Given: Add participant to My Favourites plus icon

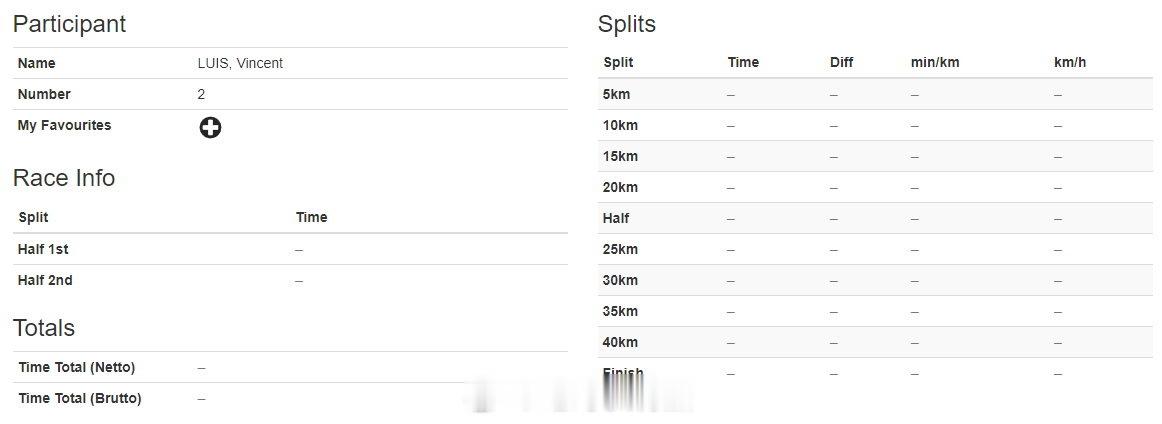Looking at the screenshot, I should tap(210, 127).
